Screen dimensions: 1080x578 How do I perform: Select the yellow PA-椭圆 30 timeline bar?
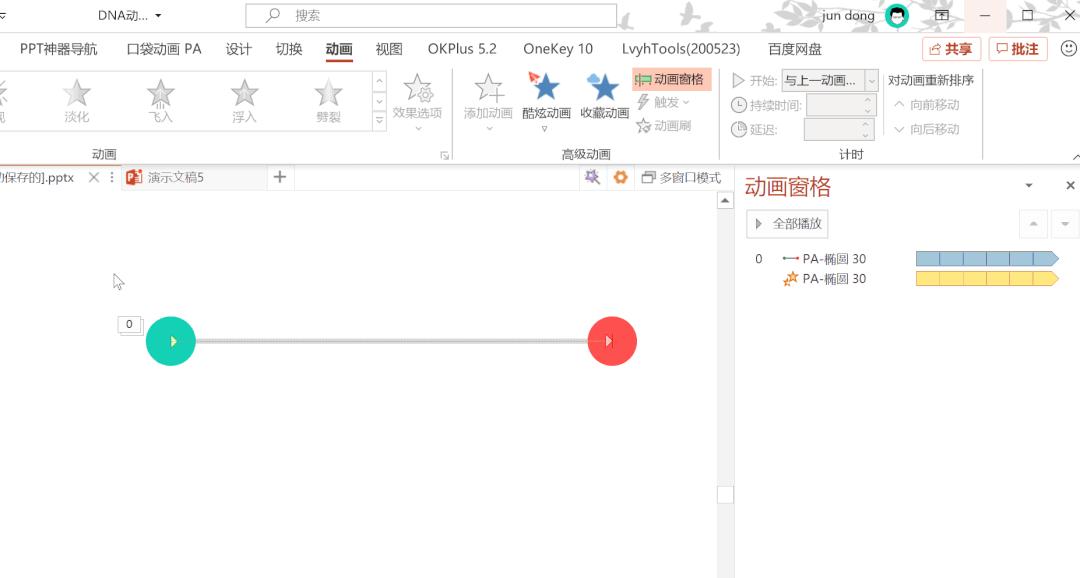click(x=985, y=279)
